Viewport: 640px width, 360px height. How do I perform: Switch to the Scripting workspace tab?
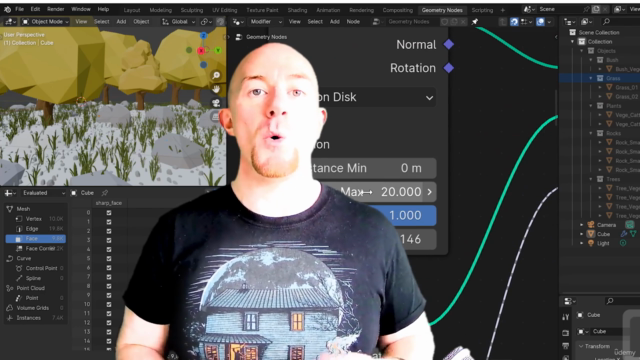(482, 10)
